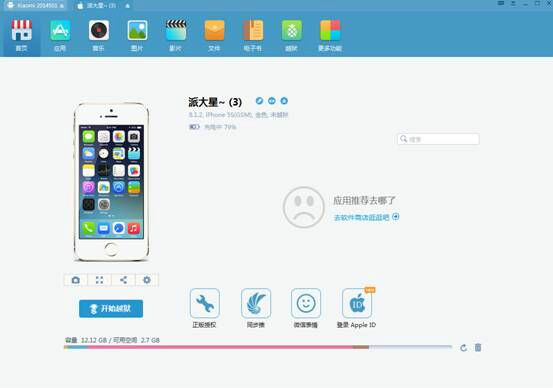
Task: Eject the Xiaomi device via tab arrow
Action: pos(62,6)
